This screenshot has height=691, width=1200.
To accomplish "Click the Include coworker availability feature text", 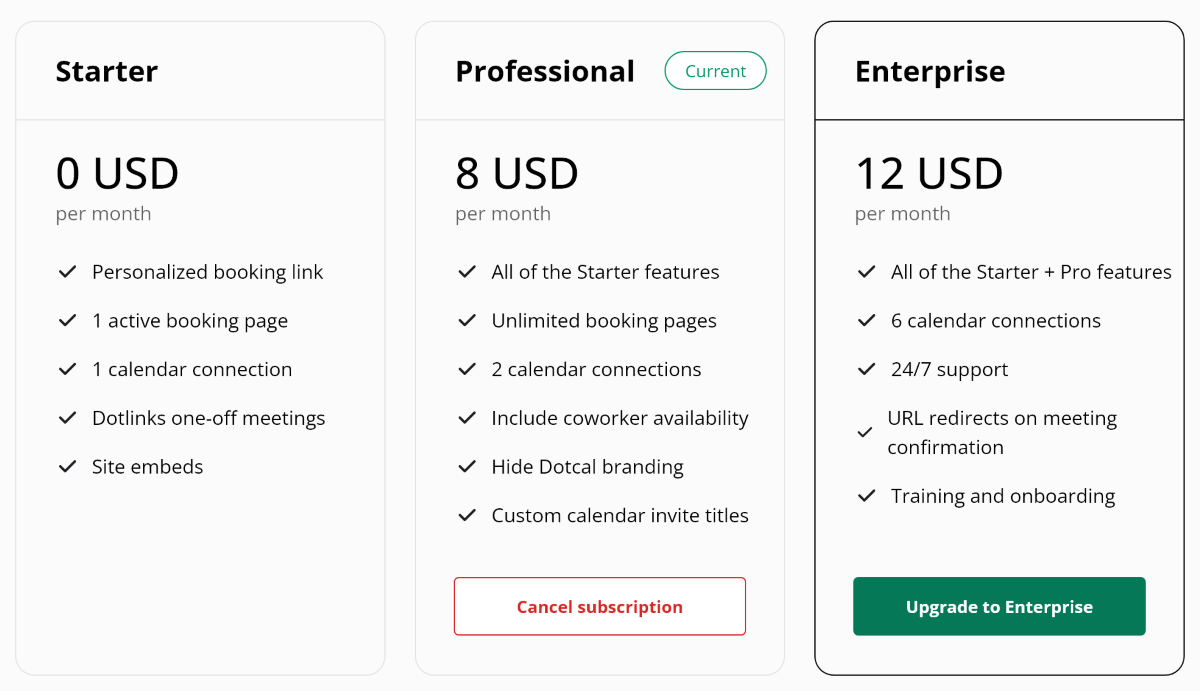I will (x=620, y=418).
